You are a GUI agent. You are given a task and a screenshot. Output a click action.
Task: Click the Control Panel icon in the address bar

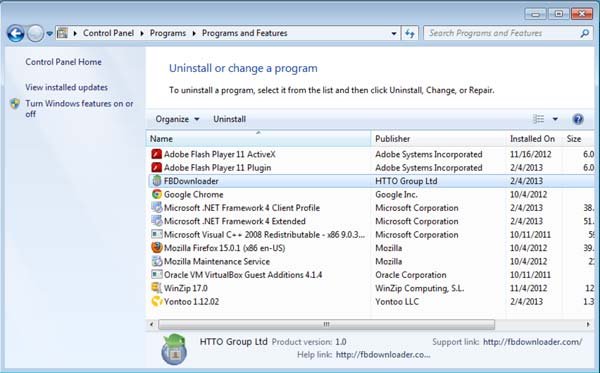pyautogui.click(x=62, y=33)
